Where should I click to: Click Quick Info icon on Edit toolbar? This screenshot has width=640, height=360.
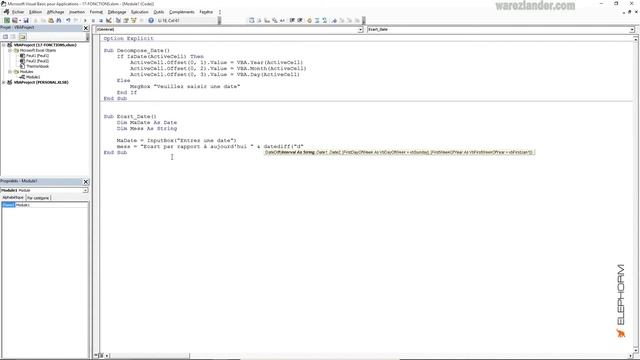click(x=267, y=20)
